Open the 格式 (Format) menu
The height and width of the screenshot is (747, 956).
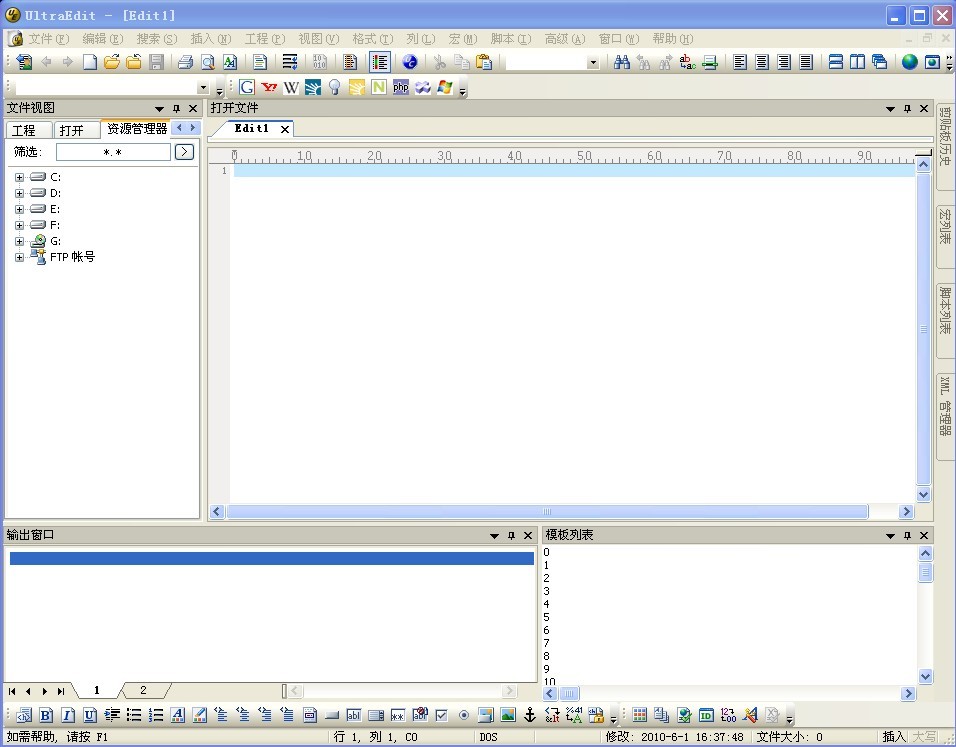coord(373,38)
